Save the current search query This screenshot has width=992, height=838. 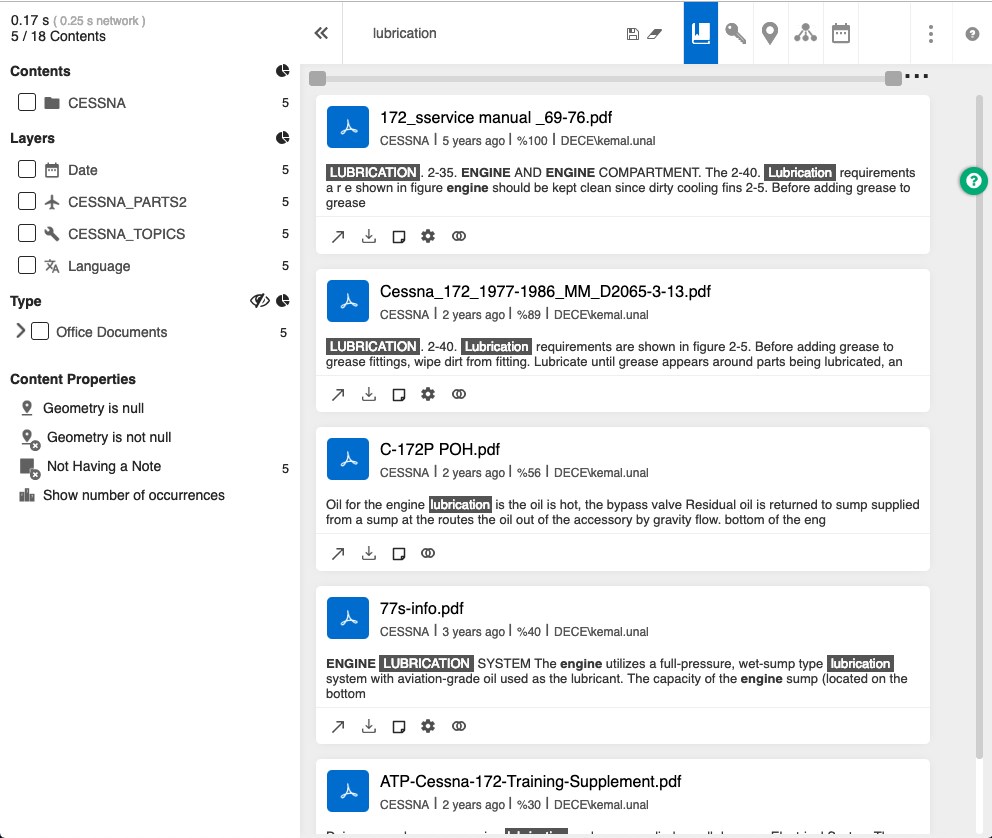coord(633,34)
